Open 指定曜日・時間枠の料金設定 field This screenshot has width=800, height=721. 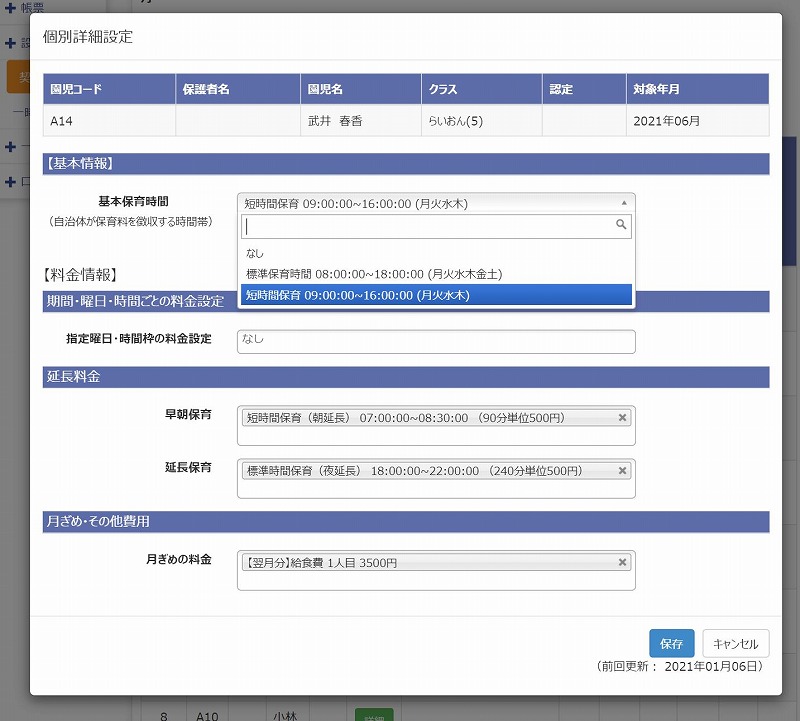coord(436,341)
